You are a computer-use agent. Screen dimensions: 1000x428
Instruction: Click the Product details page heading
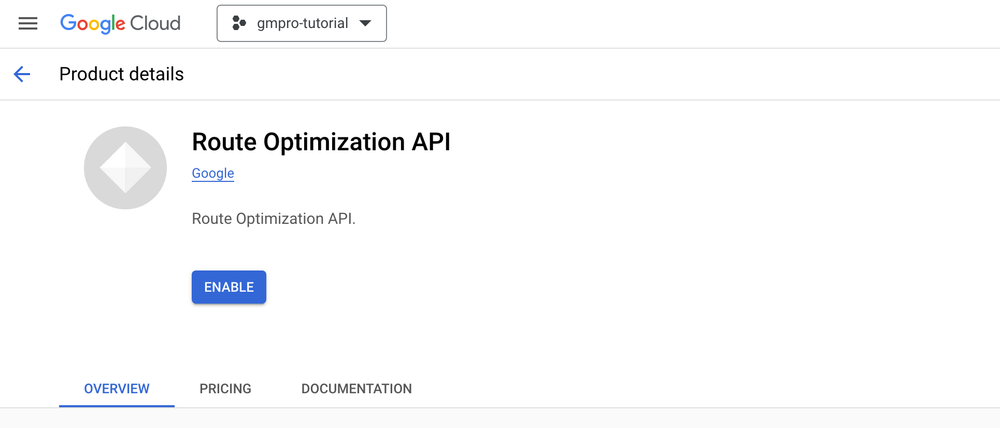pyautogui.click(x=121, y=74)
